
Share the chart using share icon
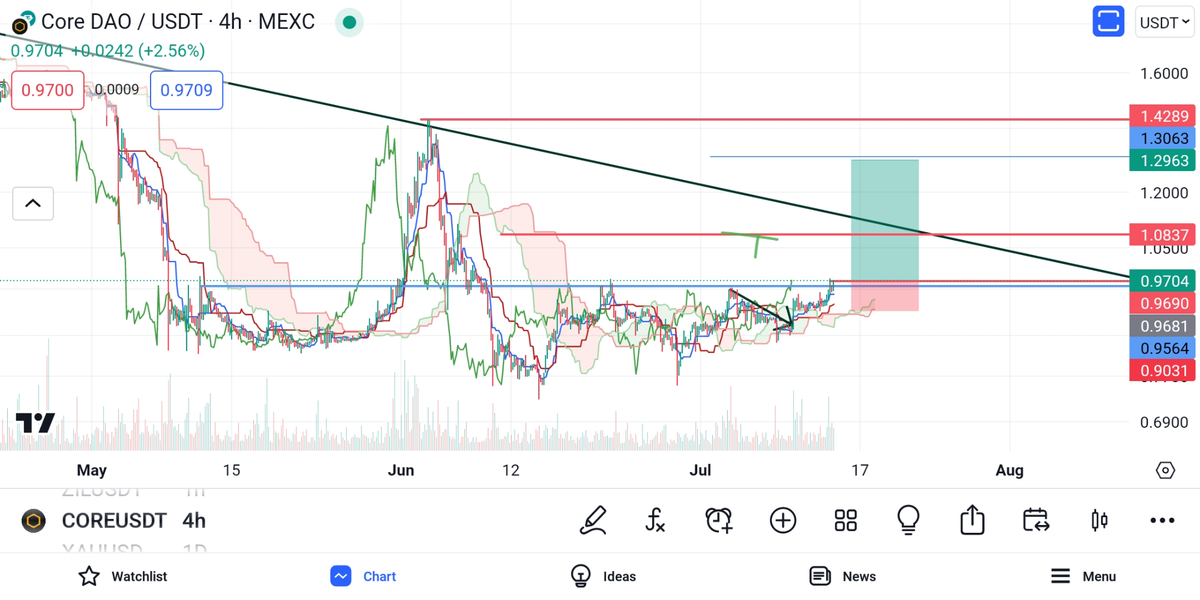tap(972, 520)
